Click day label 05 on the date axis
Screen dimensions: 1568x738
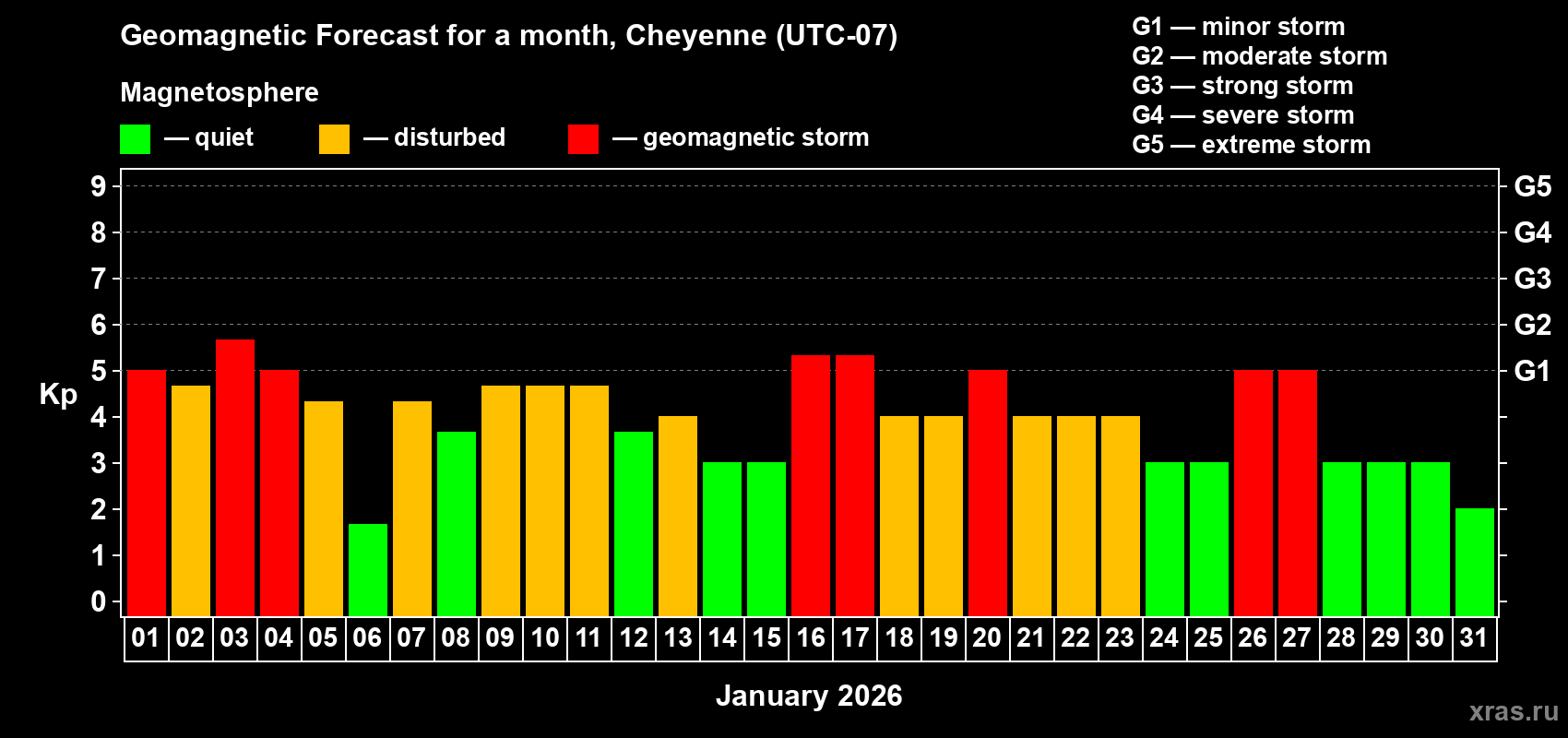click(323, 637)
